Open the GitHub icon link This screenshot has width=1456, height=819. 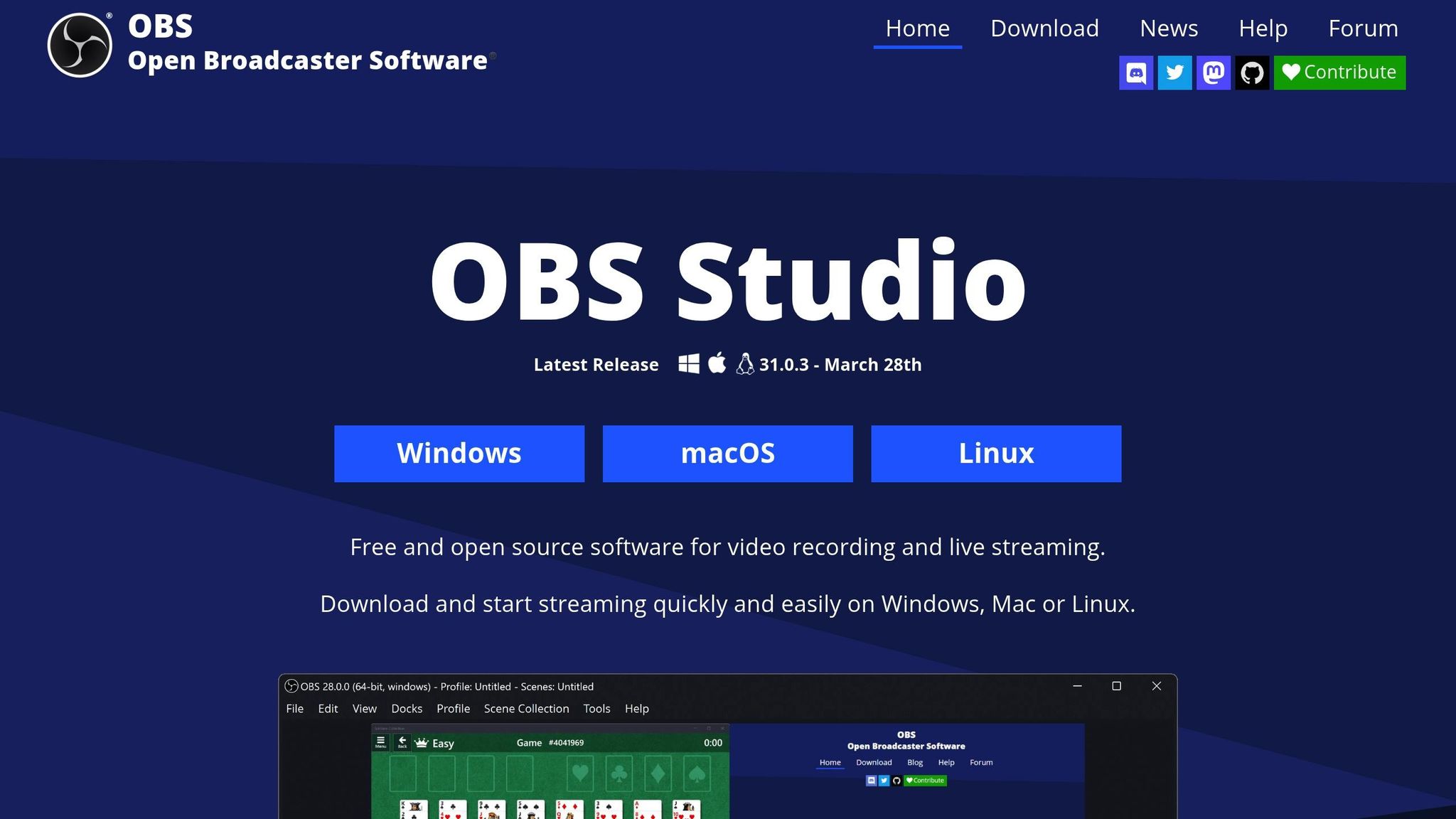click(1252, 73)
